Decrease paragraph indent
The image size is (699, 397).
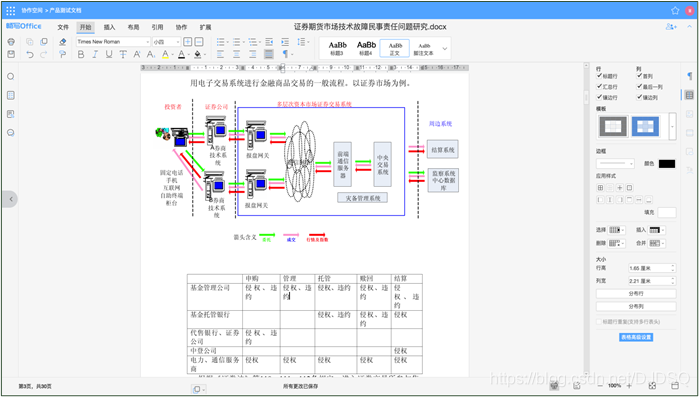point(269,42)
